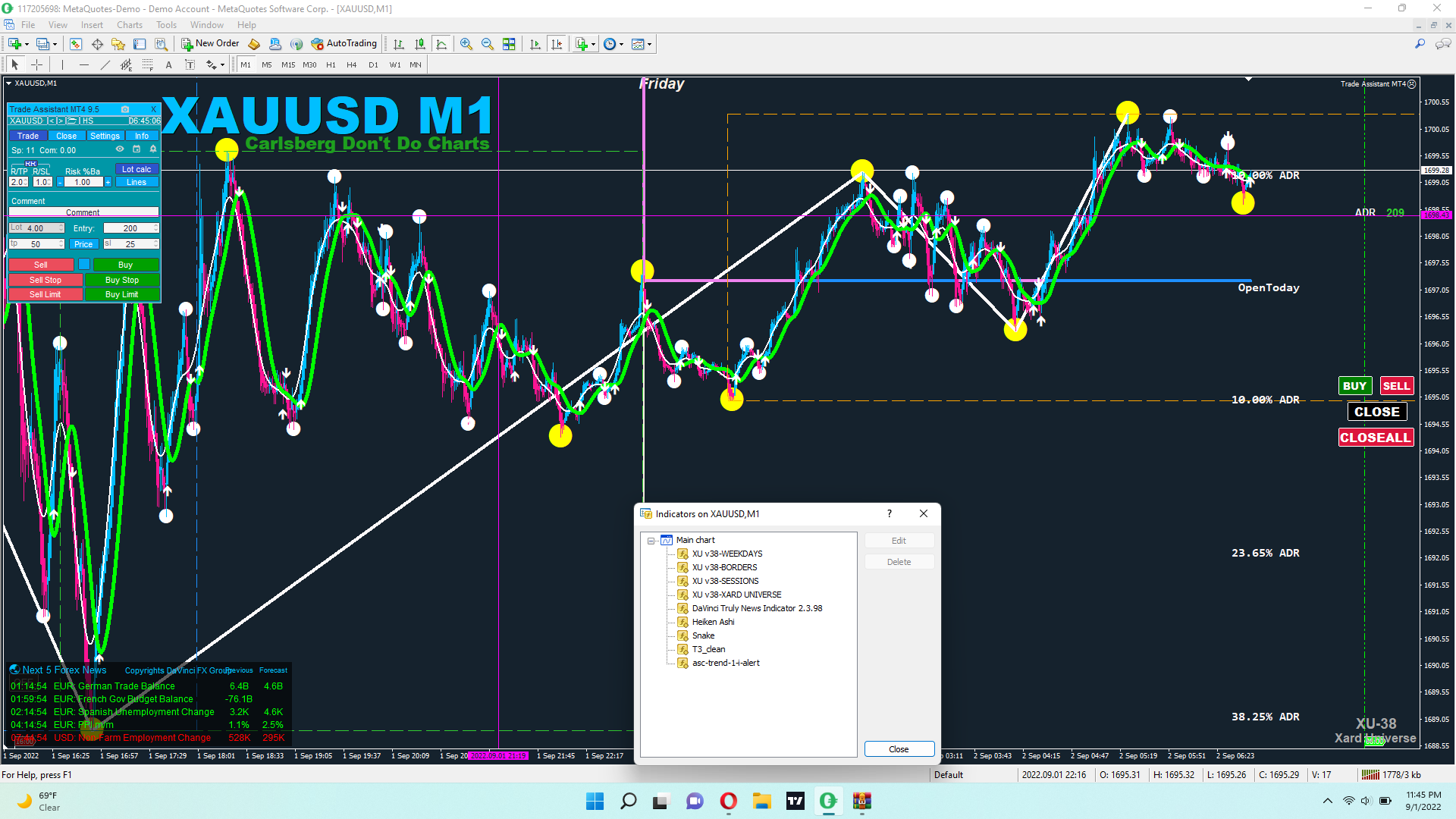Toggle the blue square between Sell and Buy
The height and width of the screenshot is (819, 1456).
click(84, 265)
